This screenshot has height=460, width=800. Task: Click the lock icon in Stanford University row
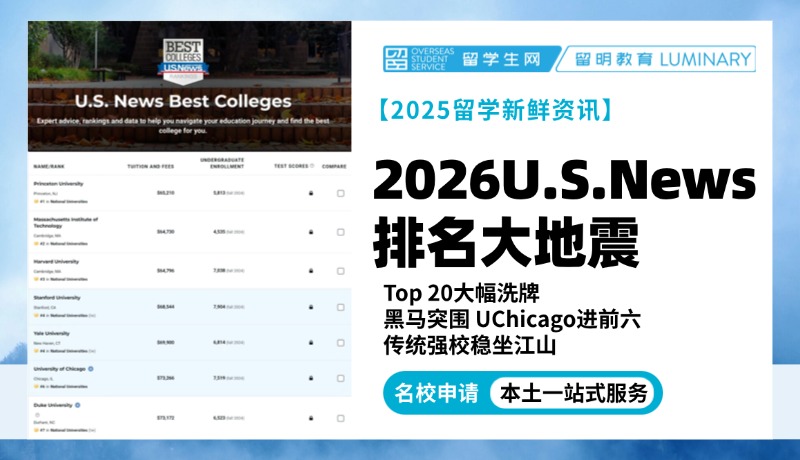click(x=311, y=307)
